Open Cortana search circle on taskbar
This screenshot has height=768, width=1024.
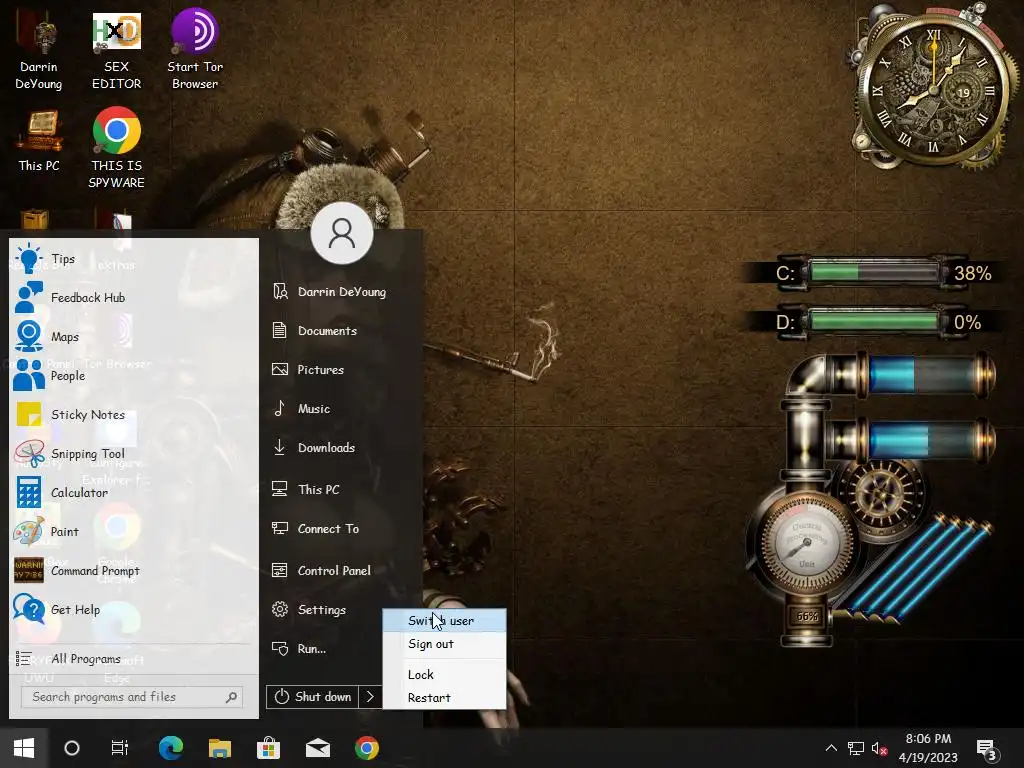pyautogui.click(x=72, y=748)
